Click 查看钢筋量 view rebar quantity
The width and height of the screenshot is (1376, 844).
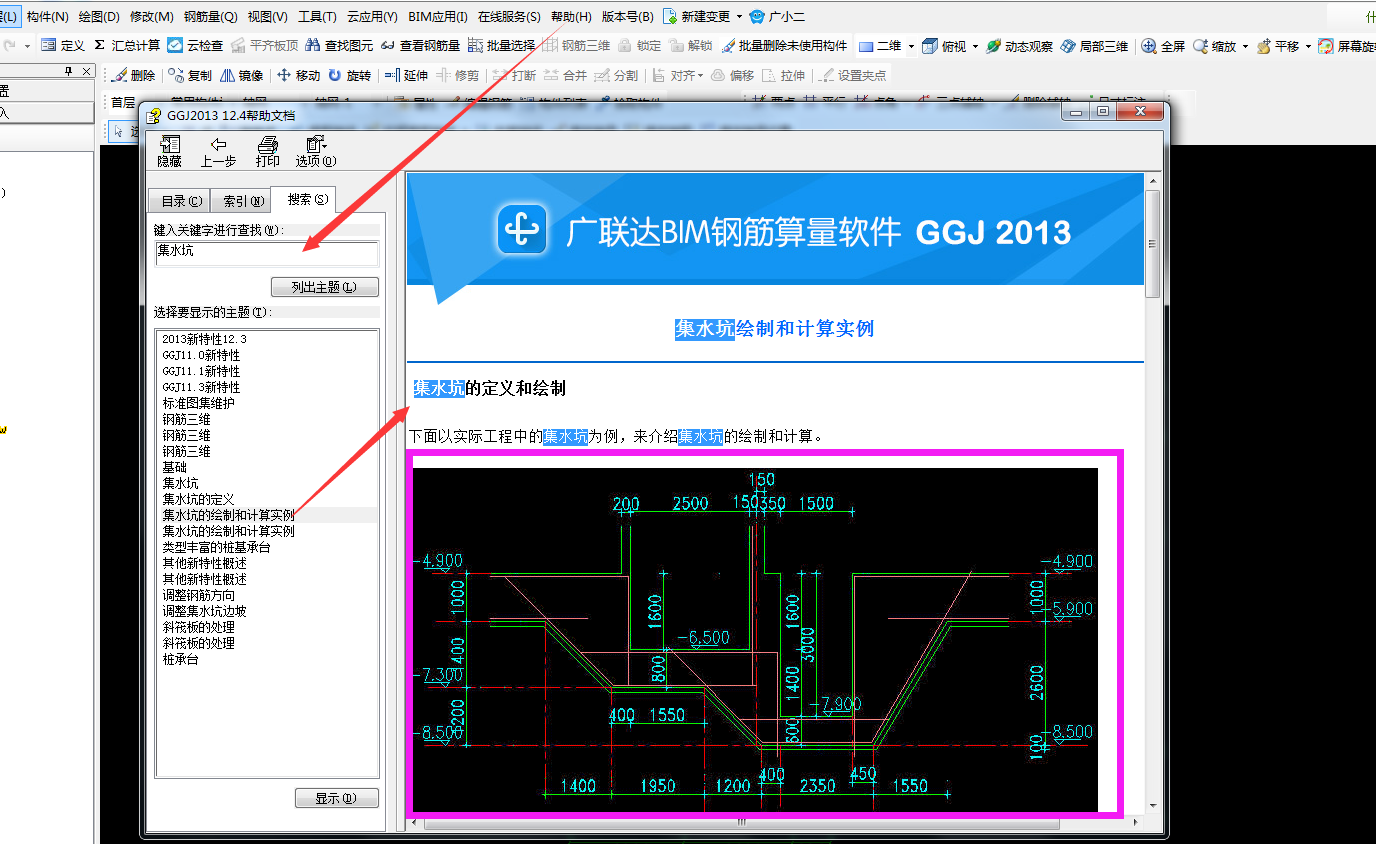[x=421, y=46]
